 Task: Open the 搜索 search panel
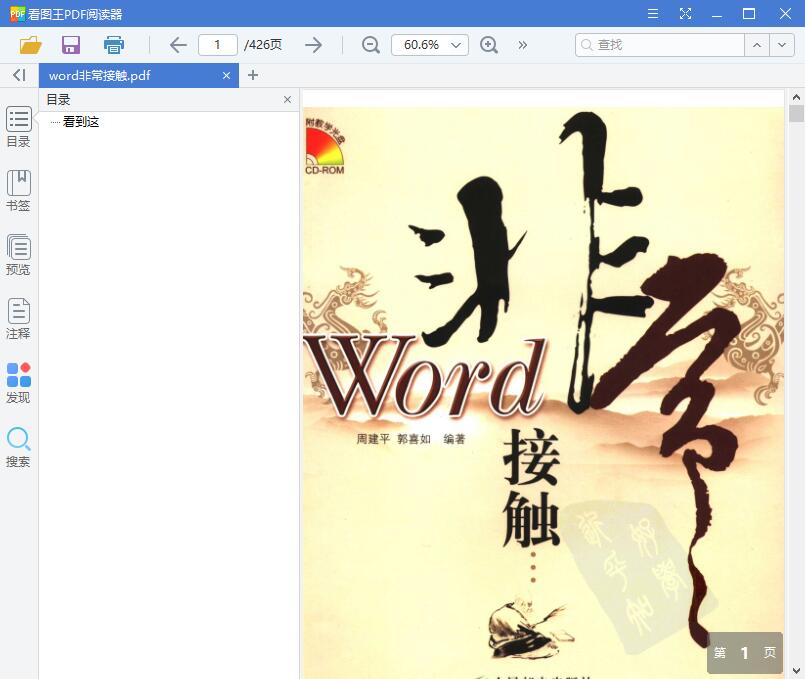pyautogui.click(x=18, y=447)
